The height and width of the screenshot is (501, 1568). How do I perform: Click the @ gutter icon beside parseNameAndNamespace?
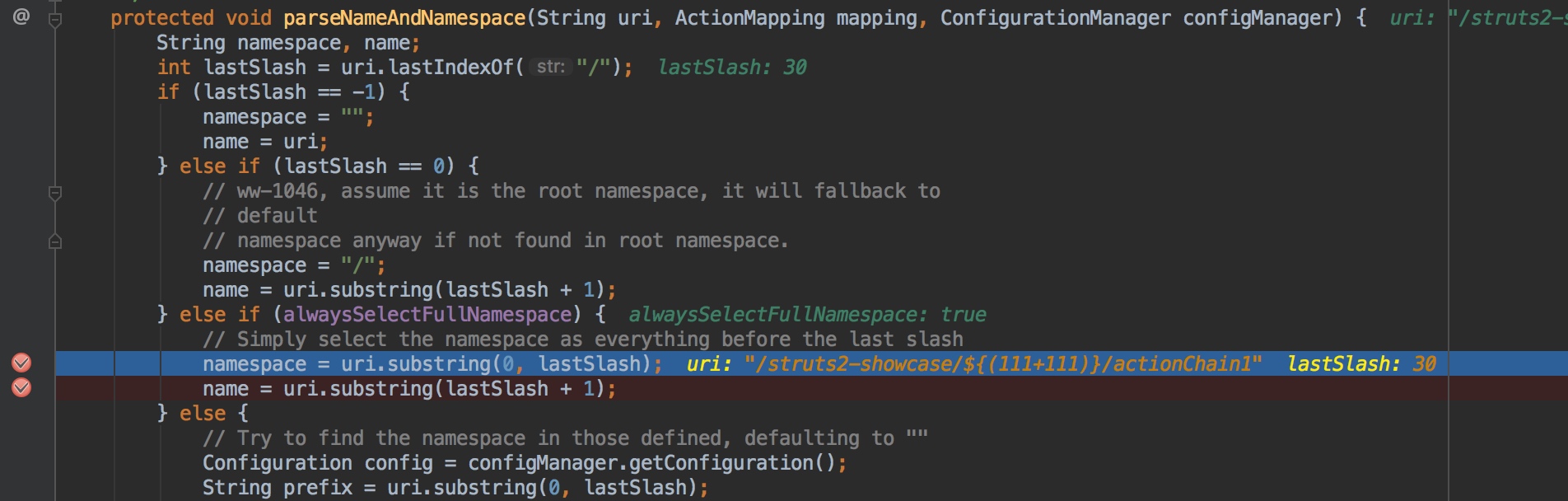click(21, 16)
